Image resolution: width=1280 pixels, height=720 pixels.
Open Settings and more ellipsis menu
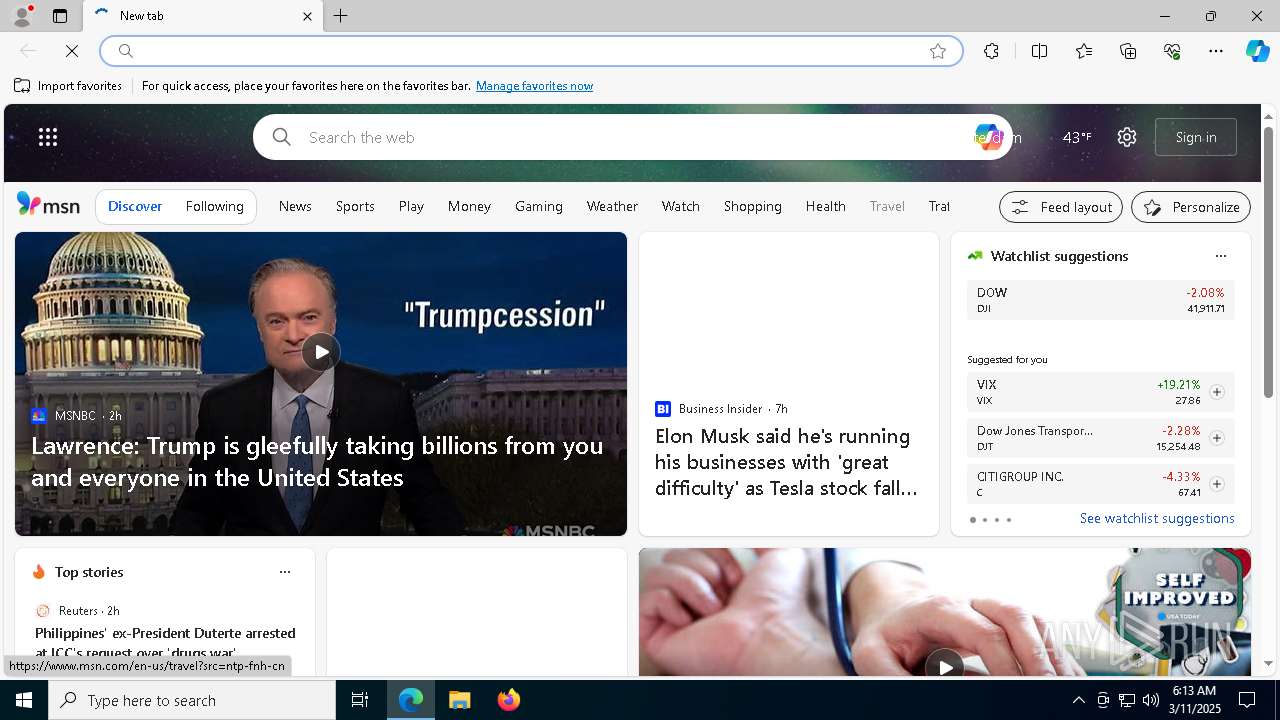[x=1216, y=51]
